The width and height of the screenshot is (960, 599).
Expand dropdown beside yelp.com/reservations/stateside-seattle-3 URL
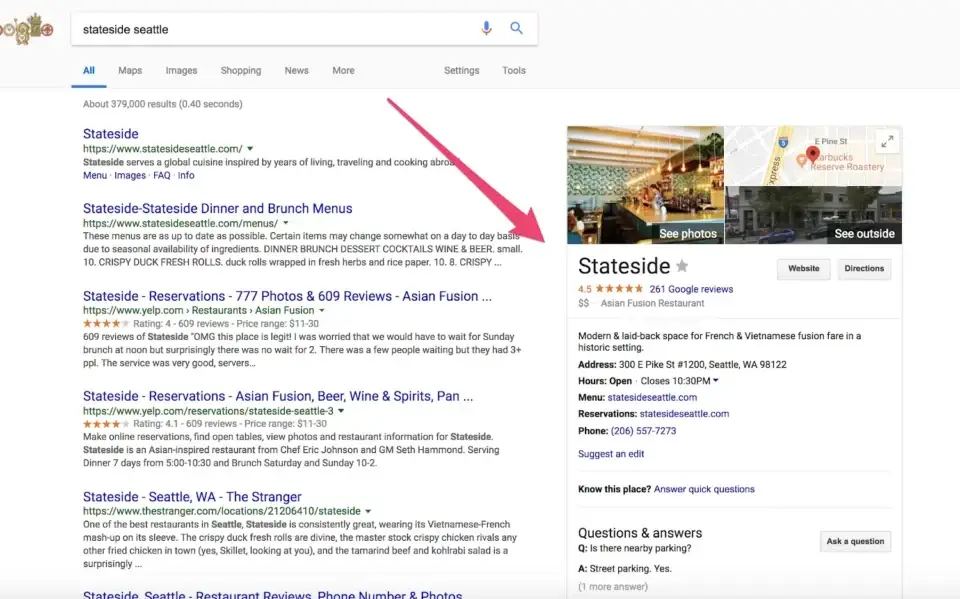point(341,411)
